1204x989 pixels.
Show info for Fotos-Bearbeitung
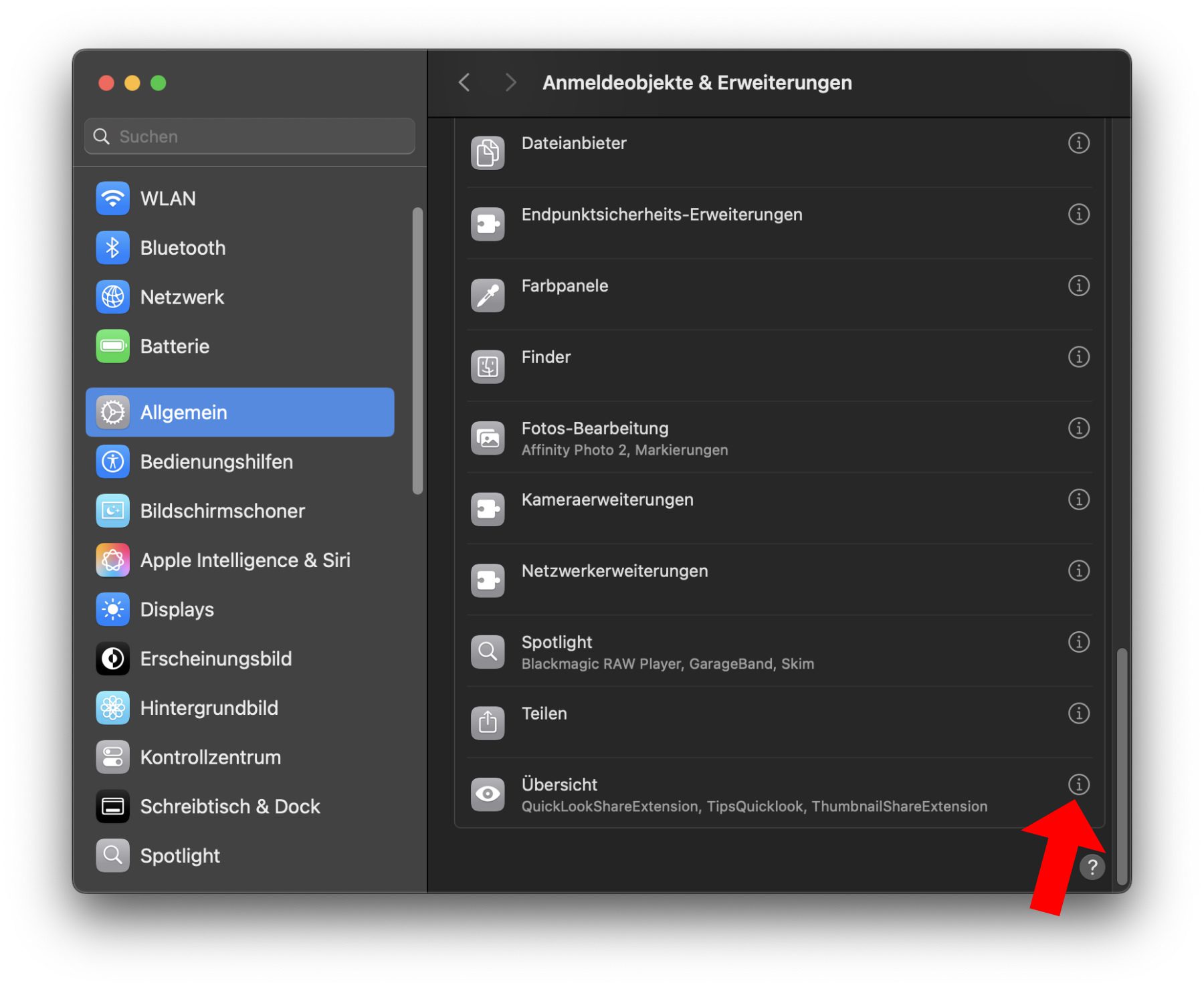click(1078, 428)
